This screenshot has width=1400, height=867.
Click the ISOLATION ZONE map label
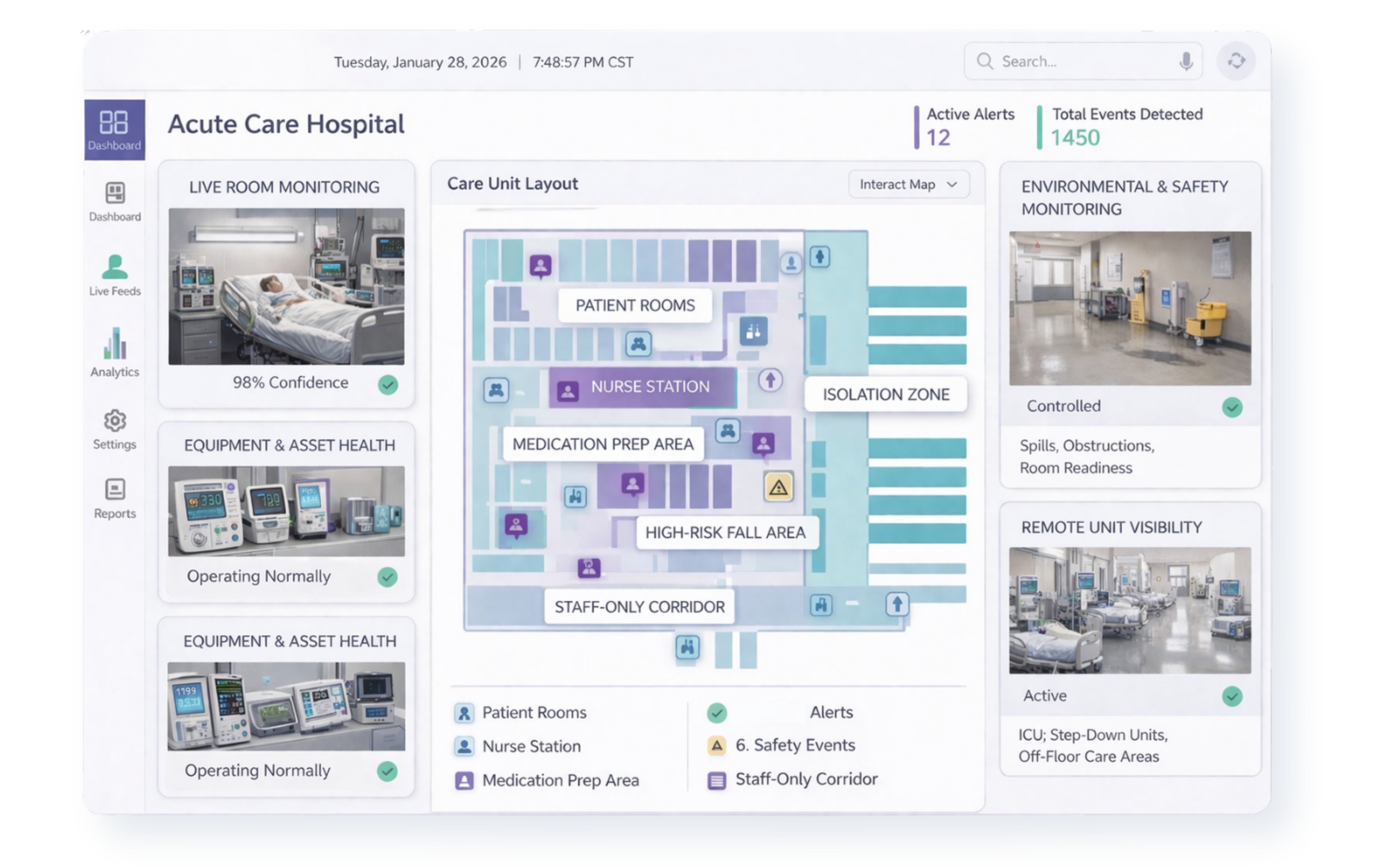tap(885, 394)
